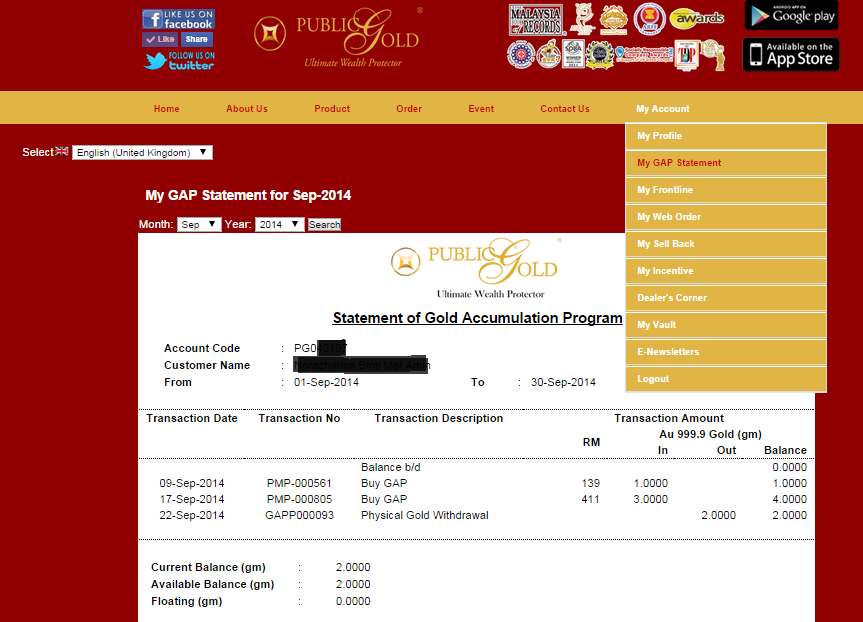Click the In value 3.0000
Viewport: 863px width, 622px height.
point(651,499)
